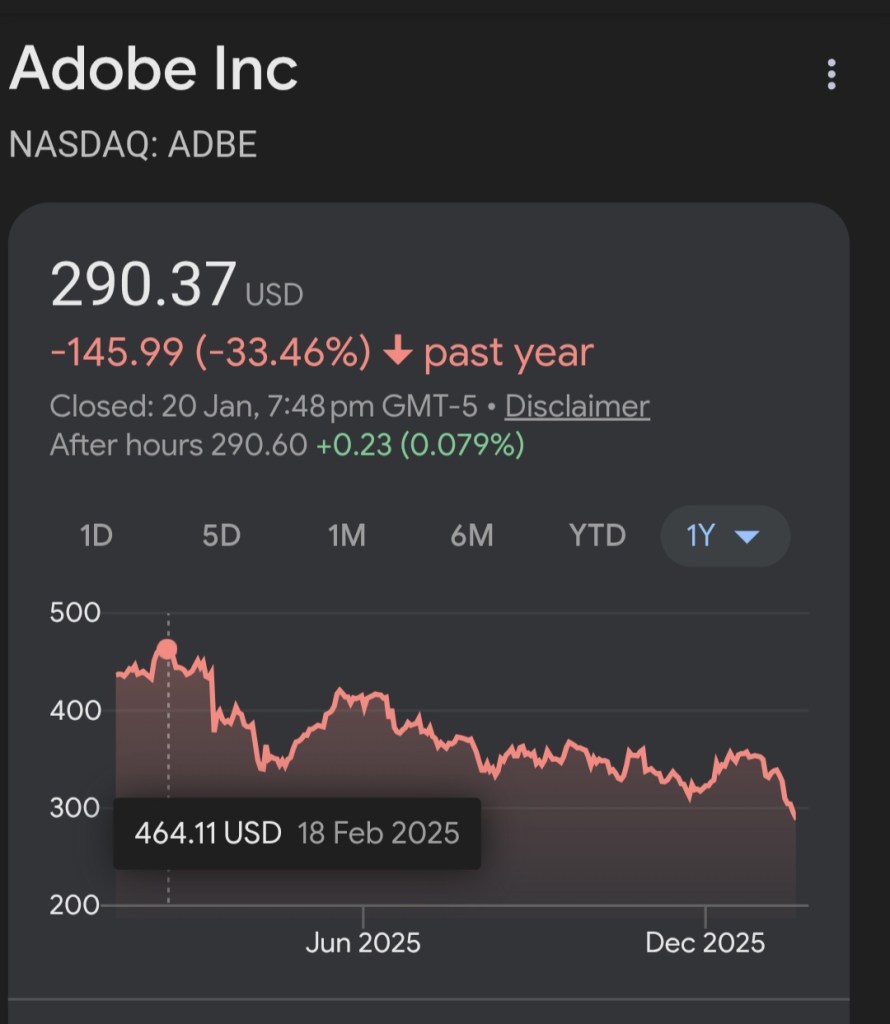
Task: Click the Dec 2025 axis label
Action: point(705,942)
